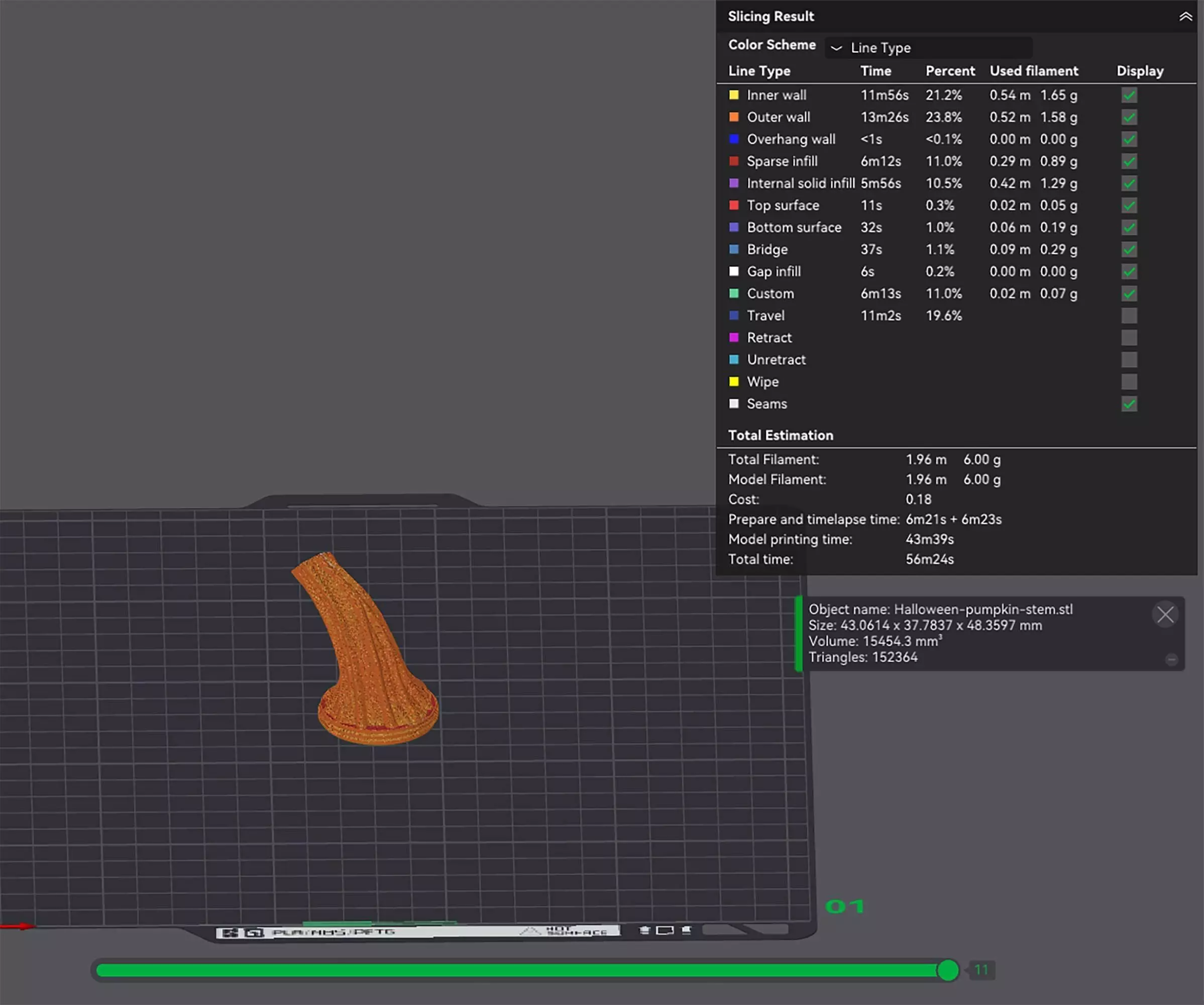Viewport: 1204px width, 1005px height.
Task: Click the Line Type dropdown chevron
Action: pyautogui.click(x=836, y=48)
